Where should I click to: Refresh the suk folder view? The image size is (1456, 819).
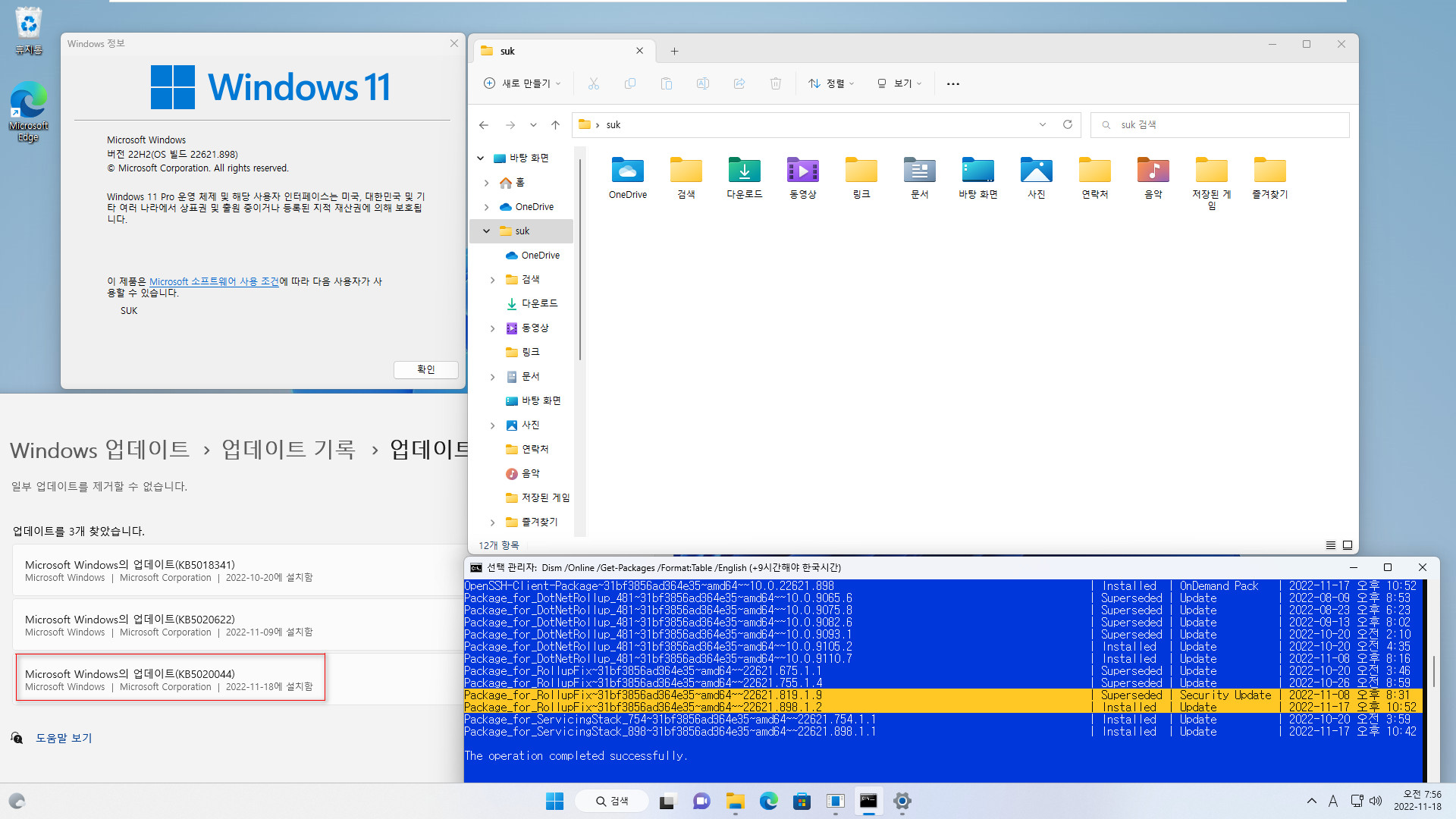coord(1068,124)
